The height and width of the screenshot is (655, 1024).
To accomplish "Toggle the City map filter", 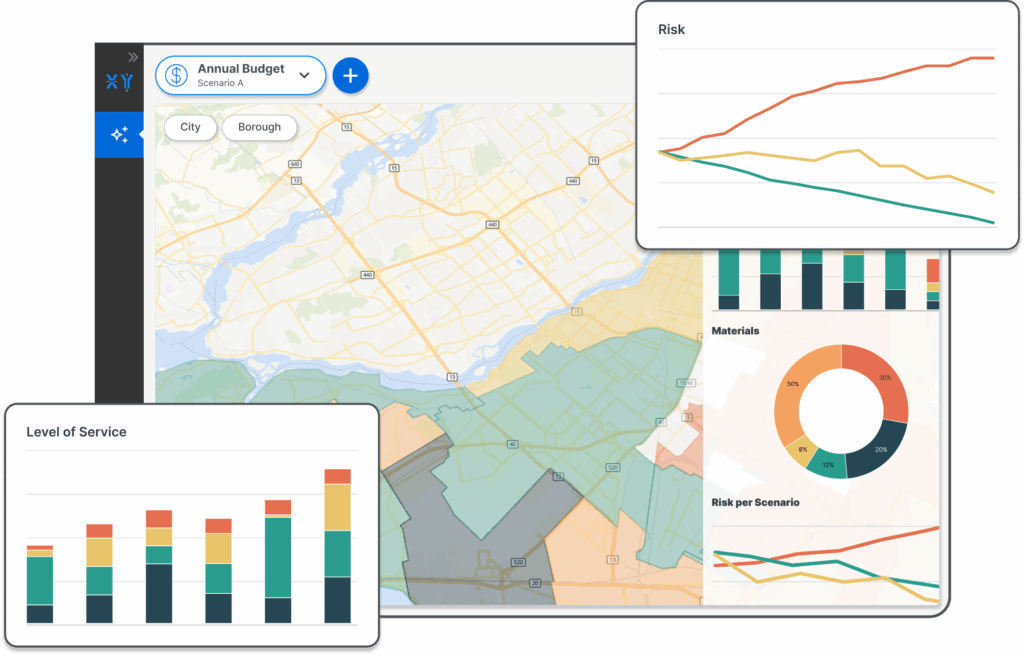I will [190, 127].
